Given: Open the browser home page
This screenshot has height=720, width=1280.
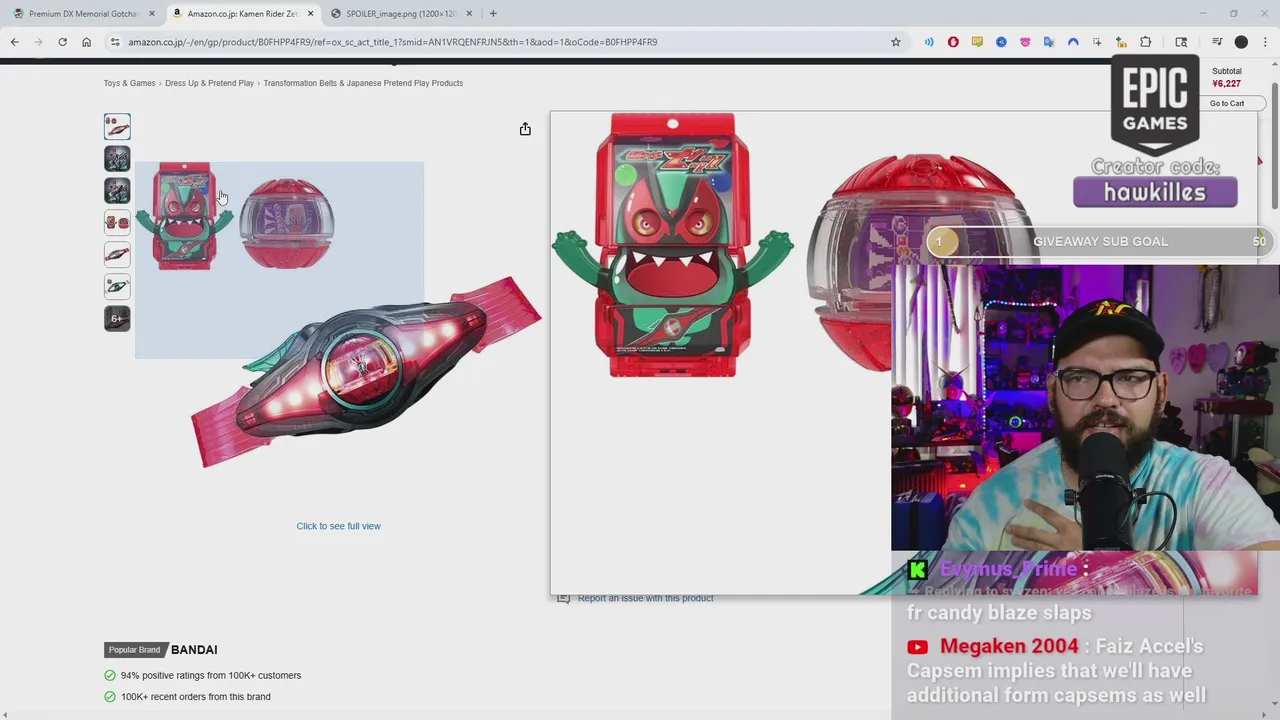Looking at the screenshot, I should (86, 42).
